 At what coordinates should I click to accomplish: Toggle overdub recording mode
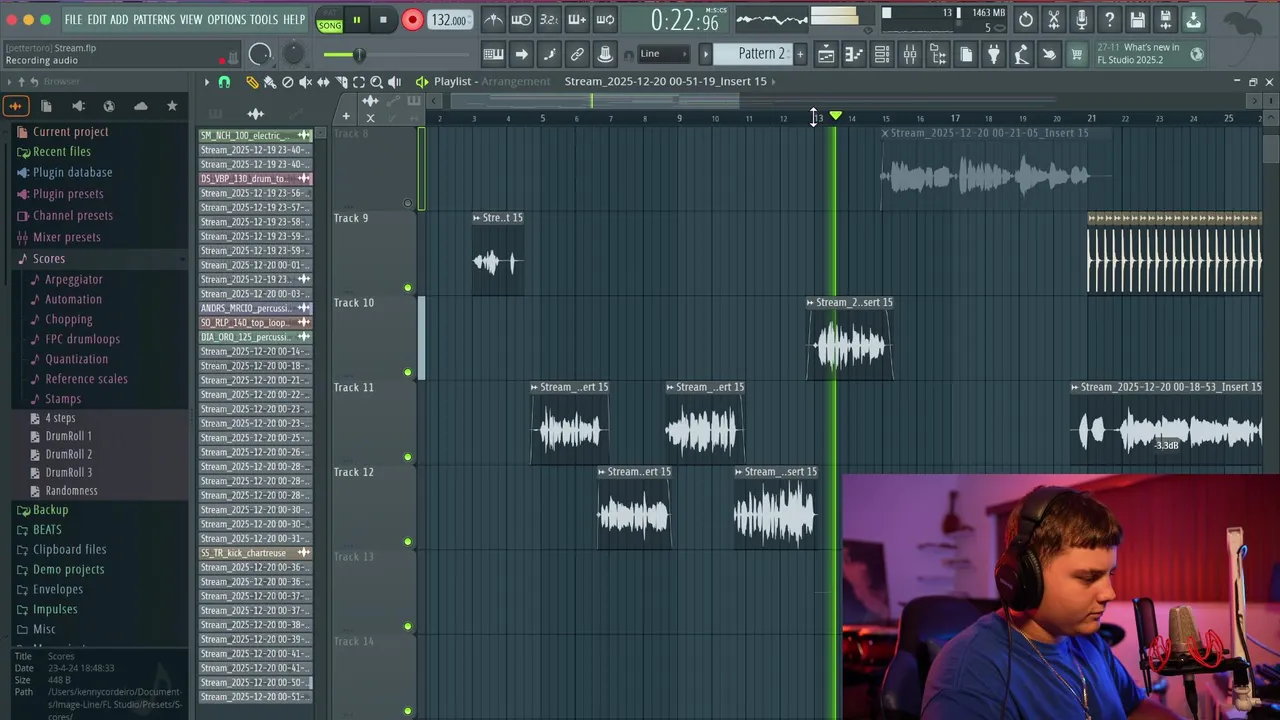point(577,20)
